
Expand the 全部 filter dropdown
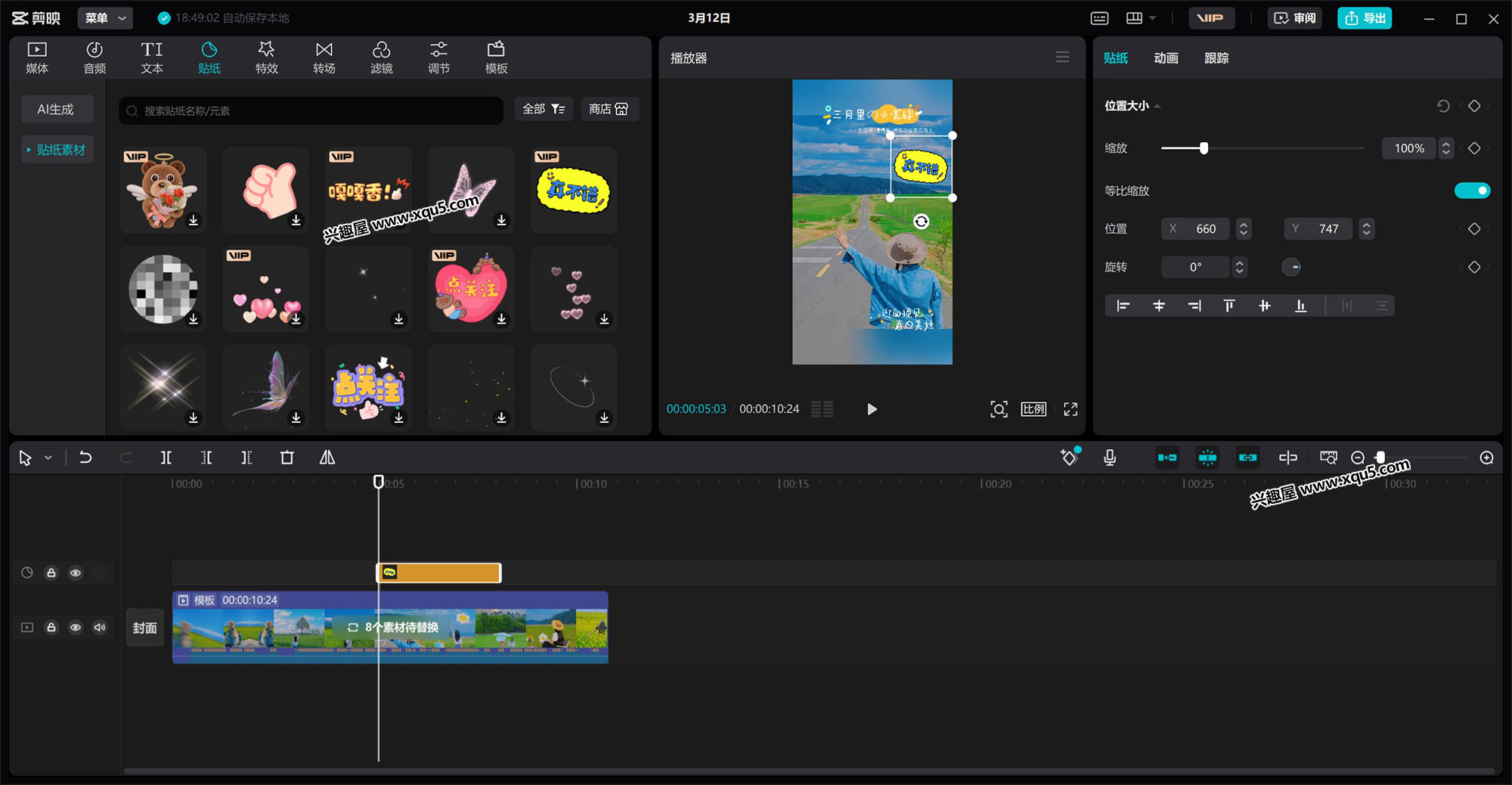coord(543,109)
